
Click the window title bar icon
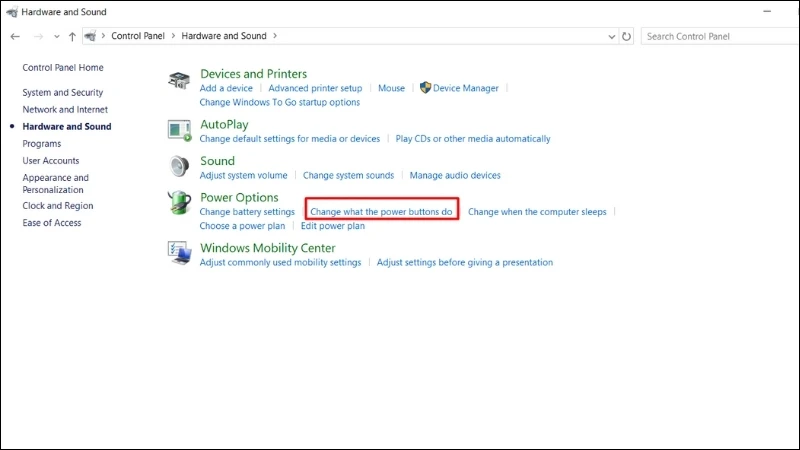tap(12, 12)
